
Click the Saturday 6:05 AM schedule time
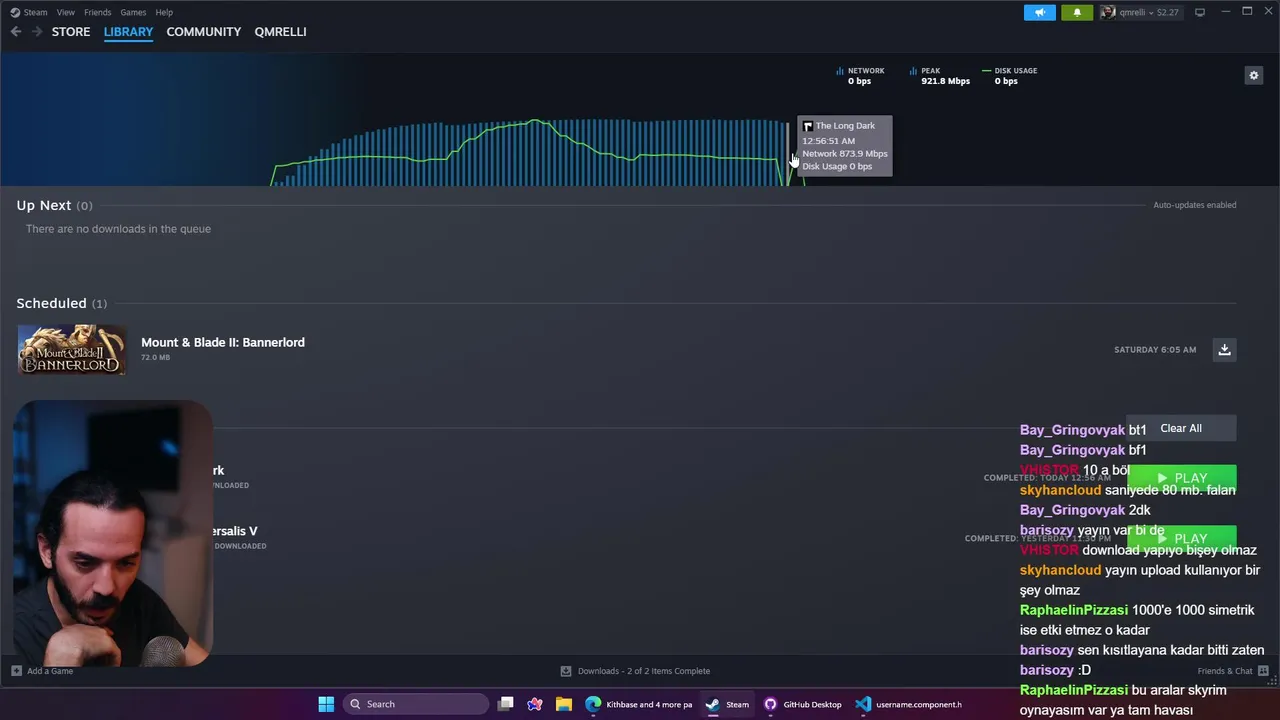[x=1155, y=350]
